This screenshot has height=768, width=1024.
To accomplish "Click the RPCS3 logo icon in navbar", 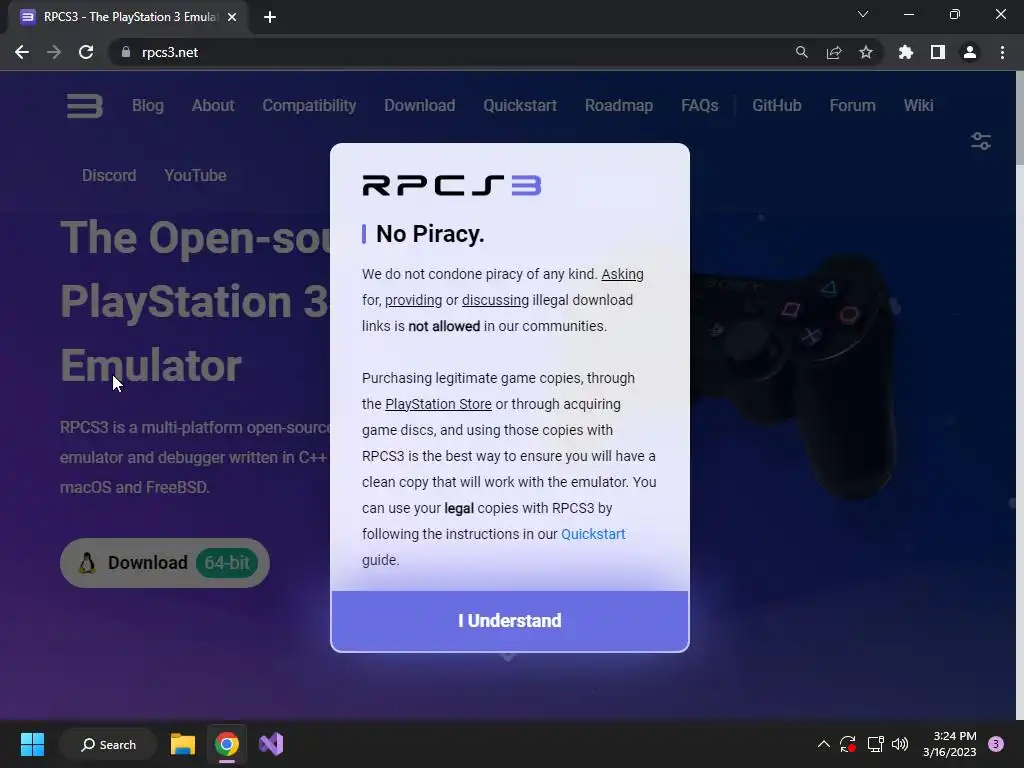I will point(85,106).
